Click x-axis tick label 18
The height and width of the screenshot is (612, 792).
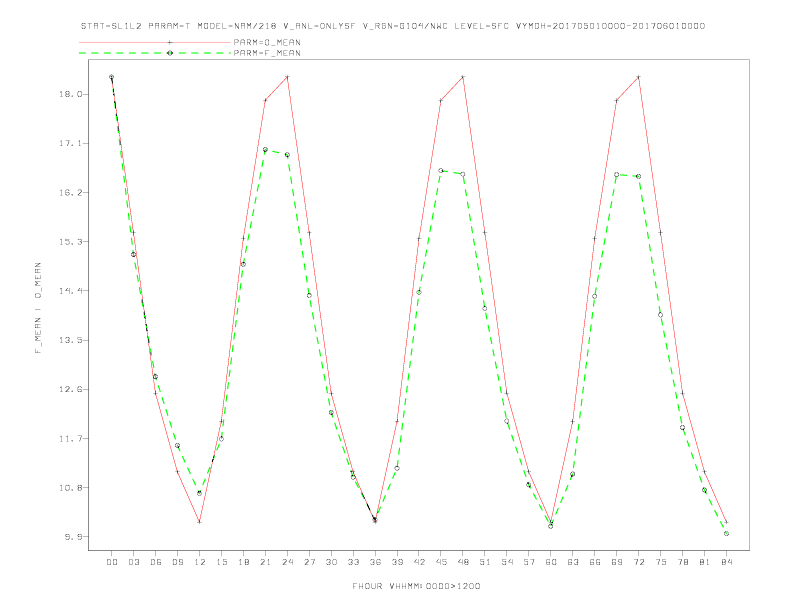pyautogui.click(x=243, y=562)
